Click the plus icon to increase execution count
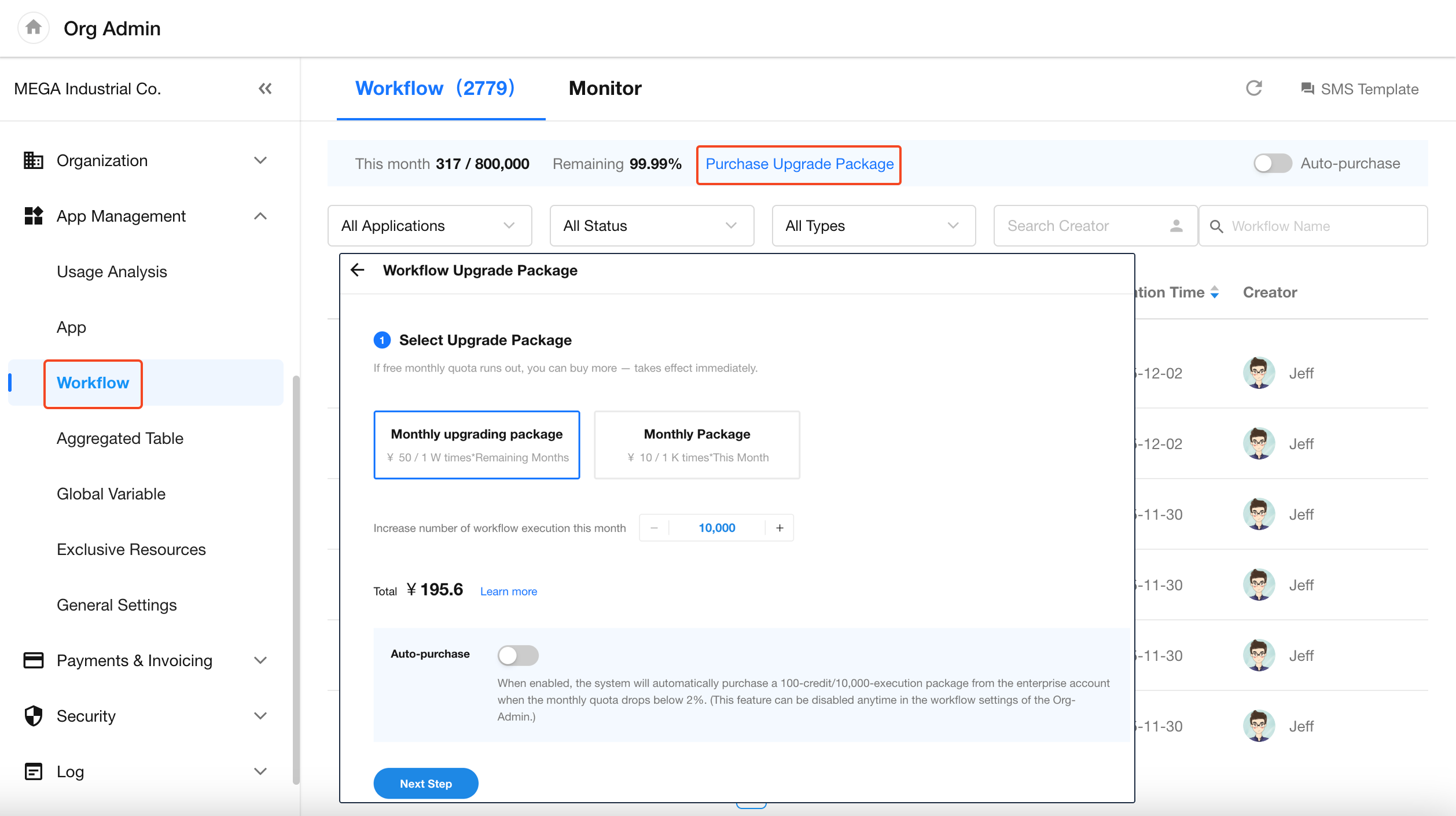The height and width of the screenshot is (816, 1456). (x=780, y=528)
